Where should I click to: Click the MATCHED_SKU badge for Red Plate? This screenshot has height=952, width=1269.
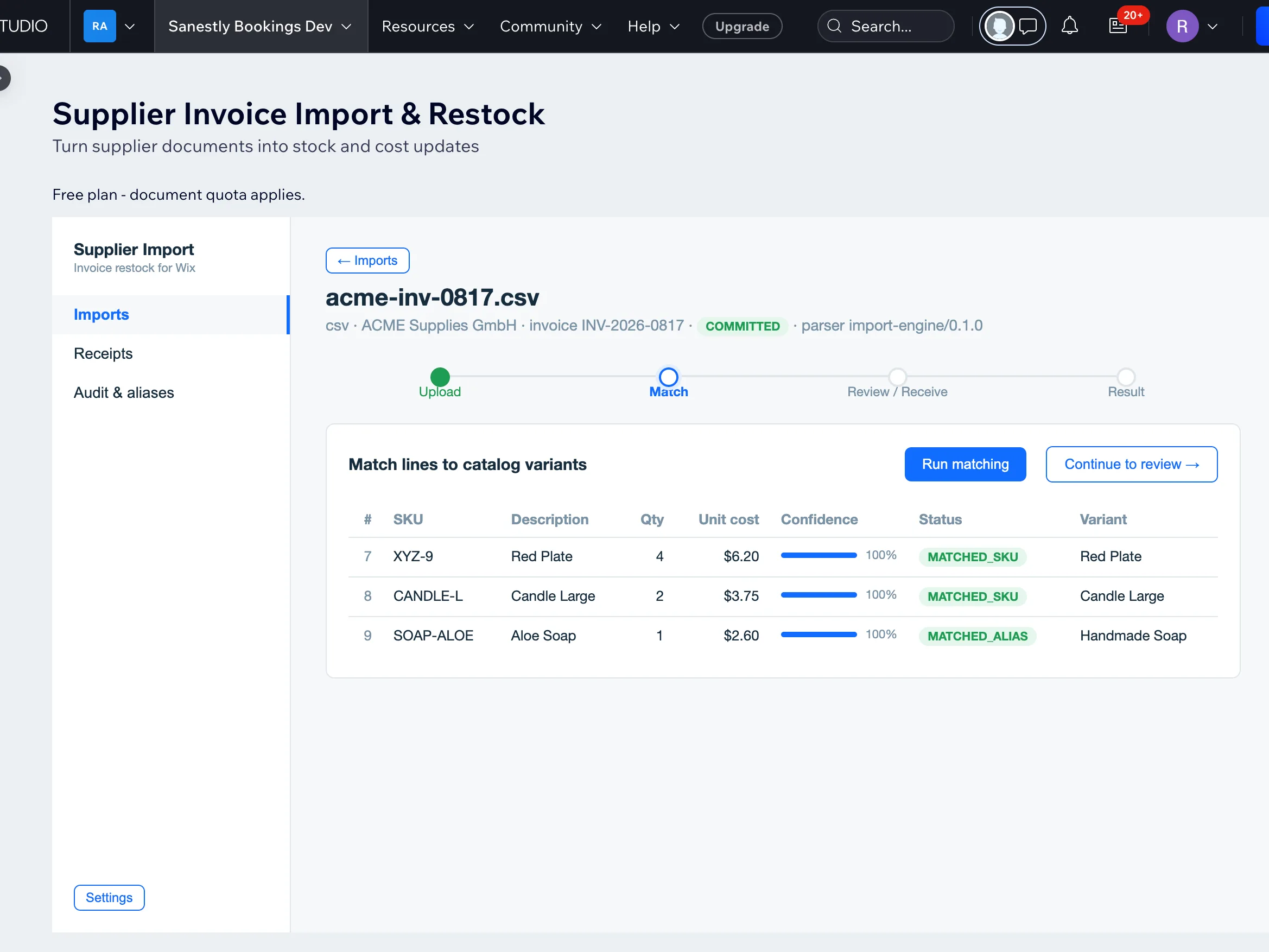point(973,557)
